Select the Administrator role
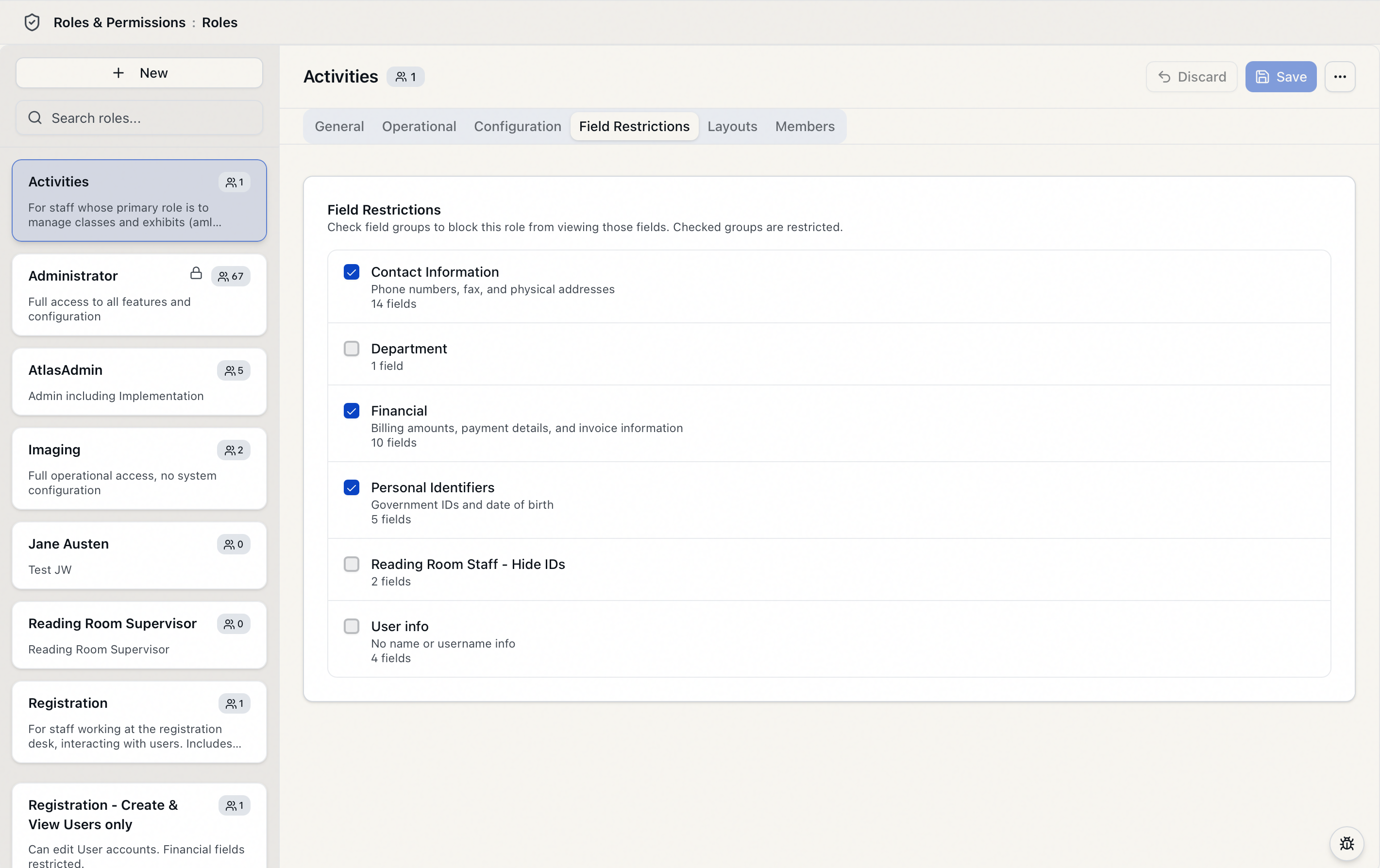This screenshot has height=868, width=1380. tap(139, 295)
